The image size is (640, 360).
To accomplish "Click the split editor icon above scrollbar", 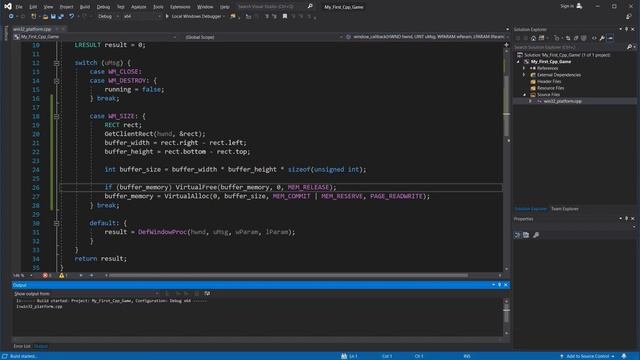I will pyautogui.click(x=507, y=44).
